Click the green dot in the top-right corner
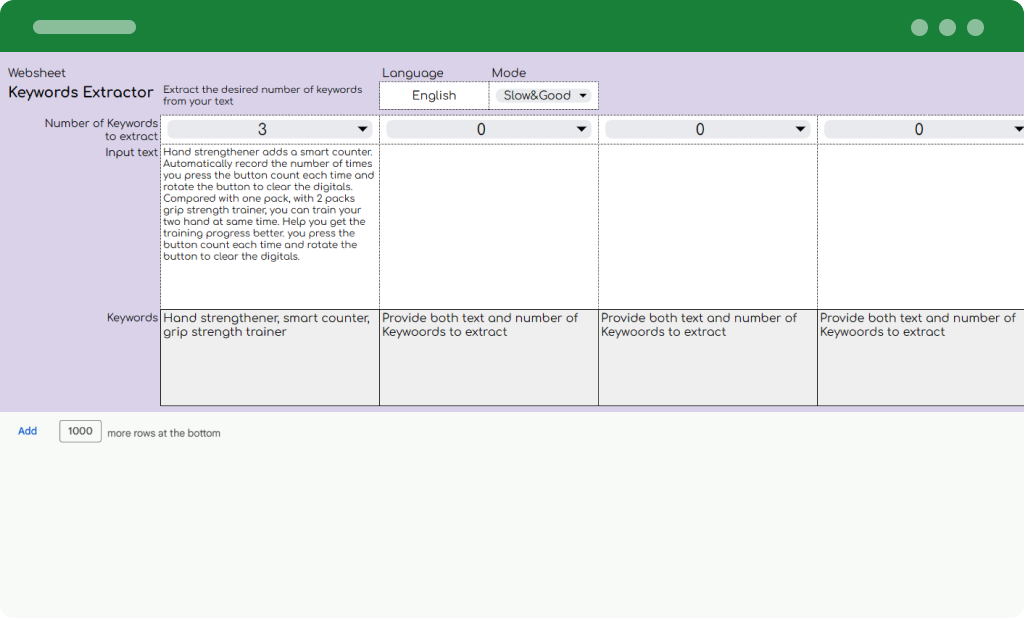The width and height of the screenshot is (1024, 618). [975, 27]
